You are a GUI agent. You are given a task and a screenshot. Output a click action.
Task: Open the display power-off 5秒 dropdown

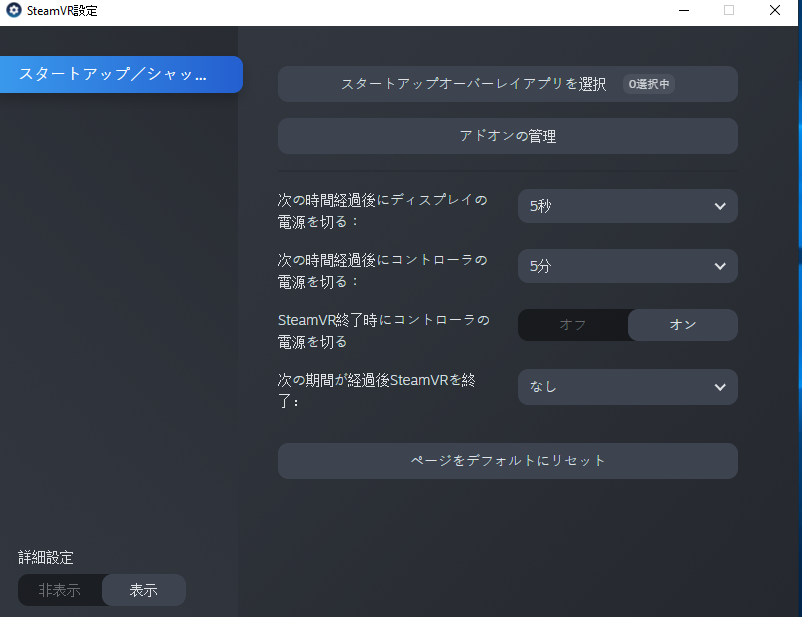[x=628, y=206]
